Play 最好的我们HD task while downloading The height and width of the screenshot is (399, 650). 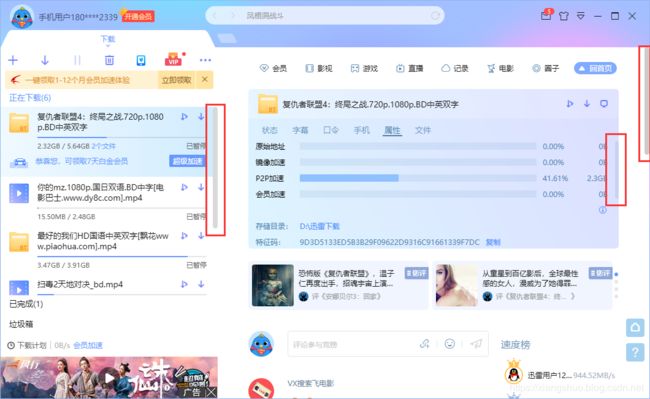pos(184,236)
